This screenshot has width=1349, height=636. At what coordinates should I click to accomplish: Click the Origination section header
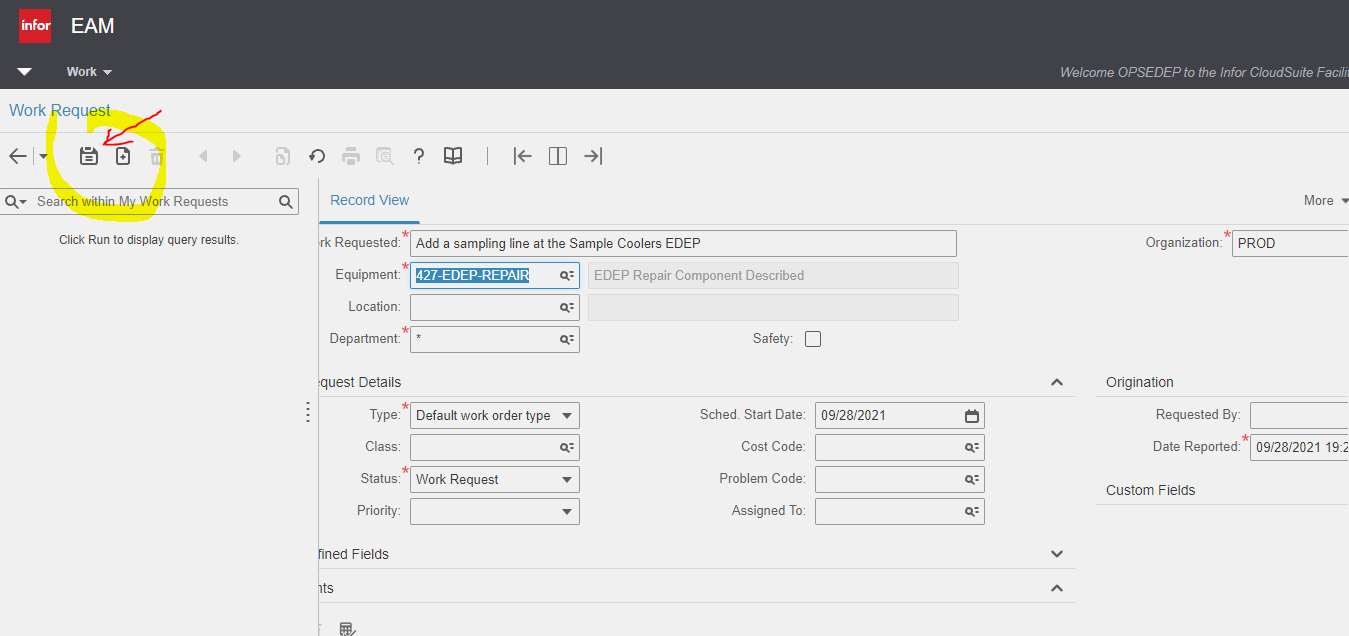tap(1140, 382)
